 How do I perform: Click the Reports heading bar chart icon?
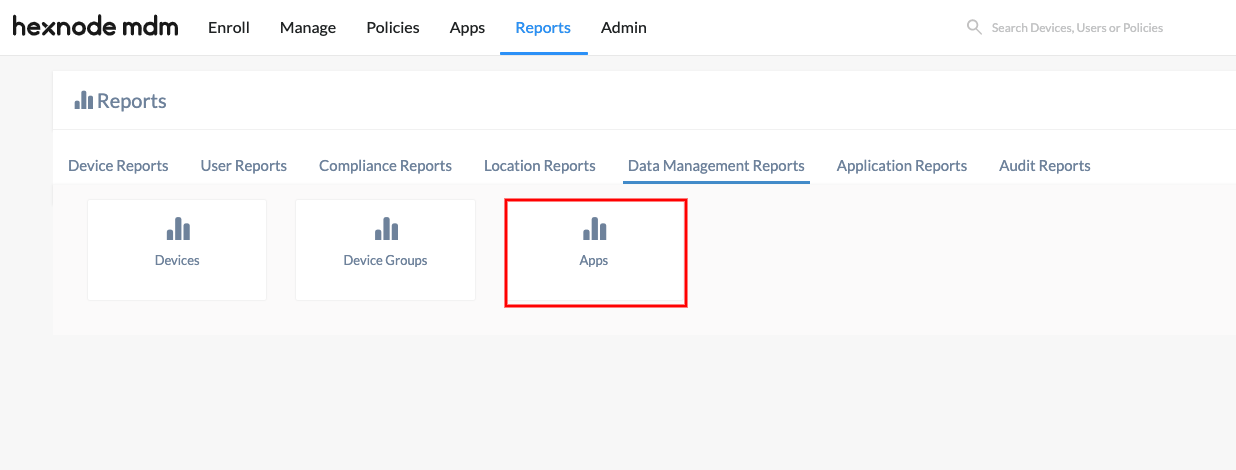point(84,100)
